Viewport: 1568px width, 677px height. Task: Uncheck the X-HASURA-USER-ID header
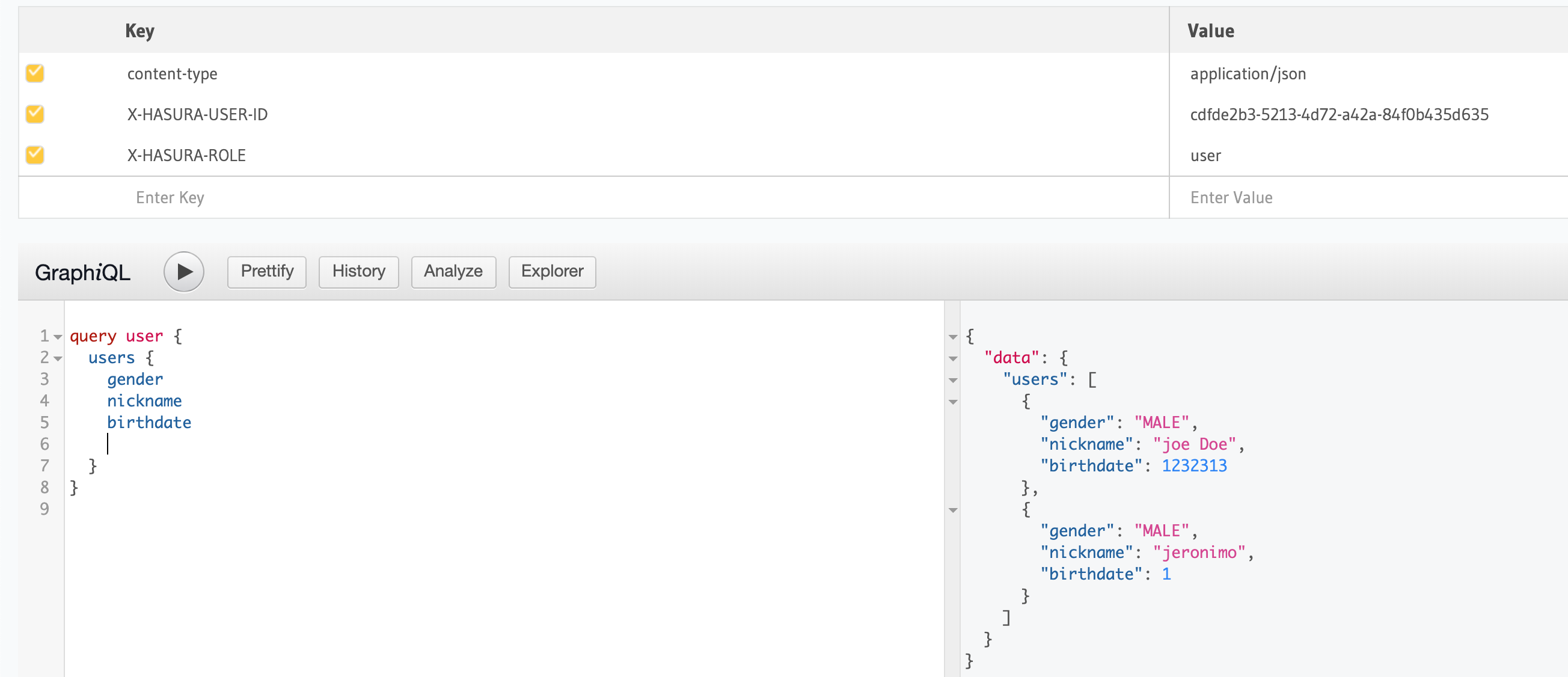pos(35,114)
